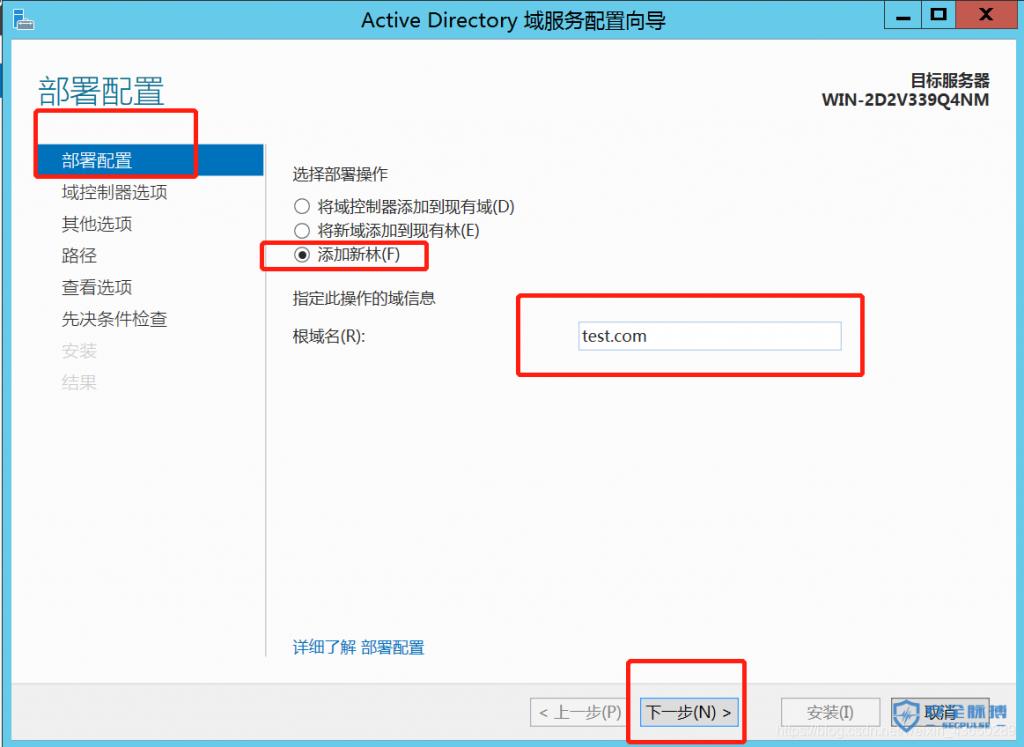Screen dimensions: 1024x747
Task: Click the 根域名(R): label
Action: [x=328, y=336]
